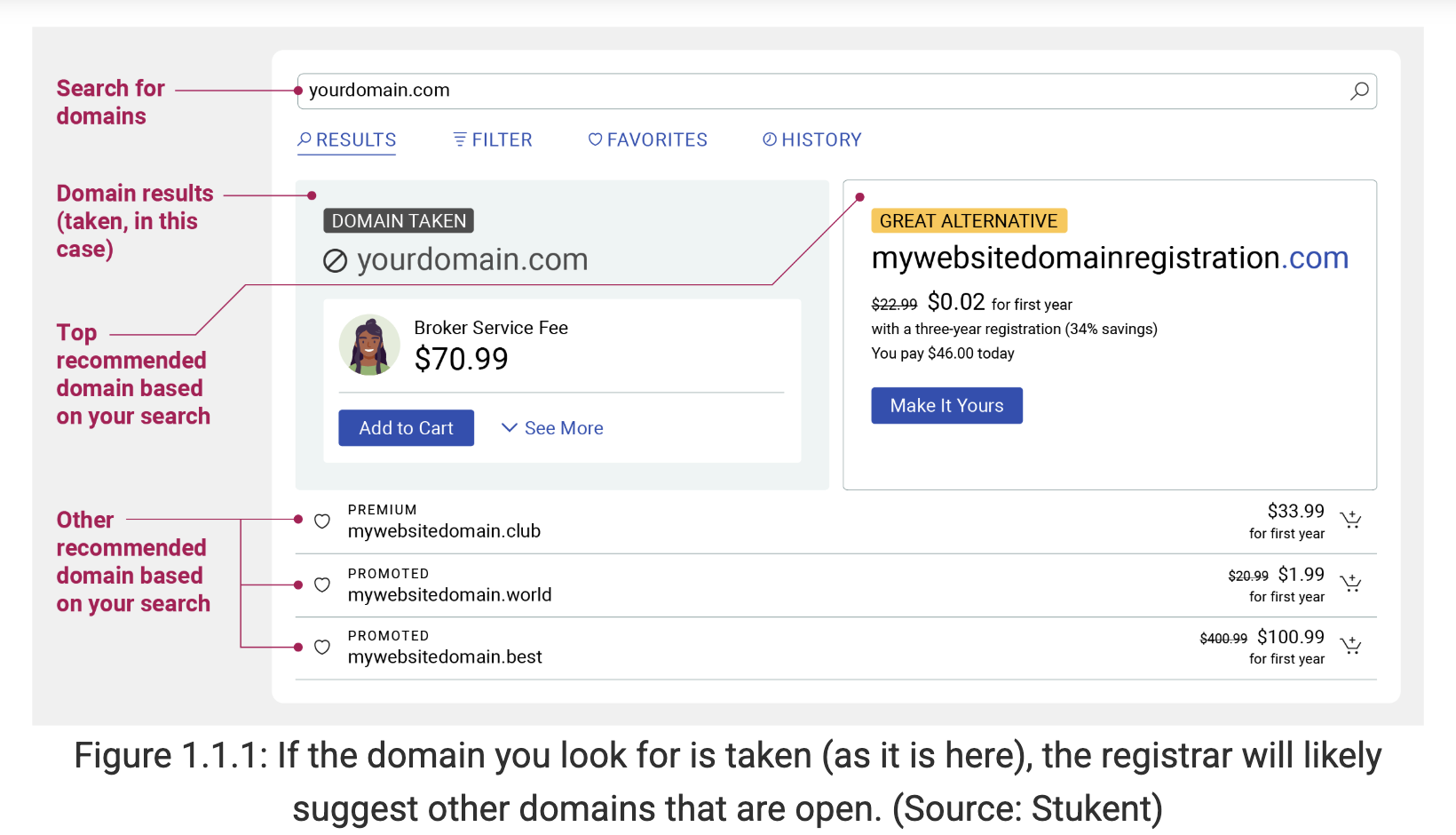The image size is (1456, 835).
Task: Click the $70.99 broker fee amount
Action: [461, 359]
